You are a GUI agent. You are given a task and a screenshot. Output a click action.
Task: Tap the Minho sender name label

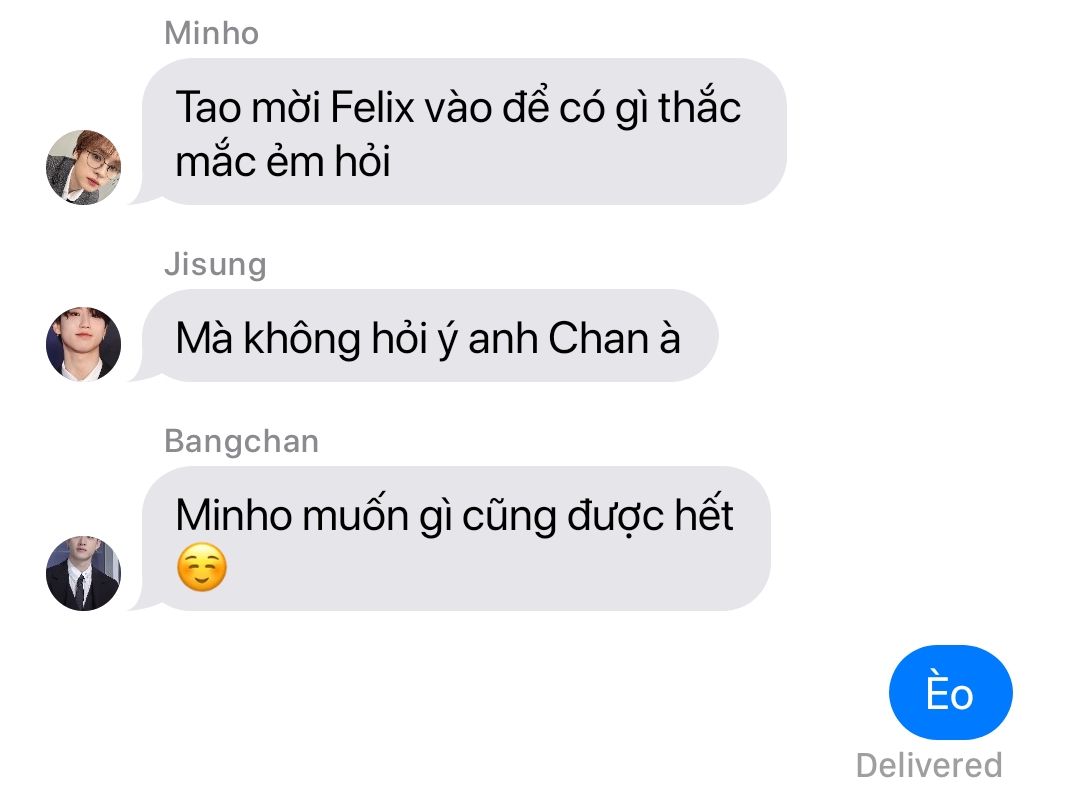click(211, 33)
